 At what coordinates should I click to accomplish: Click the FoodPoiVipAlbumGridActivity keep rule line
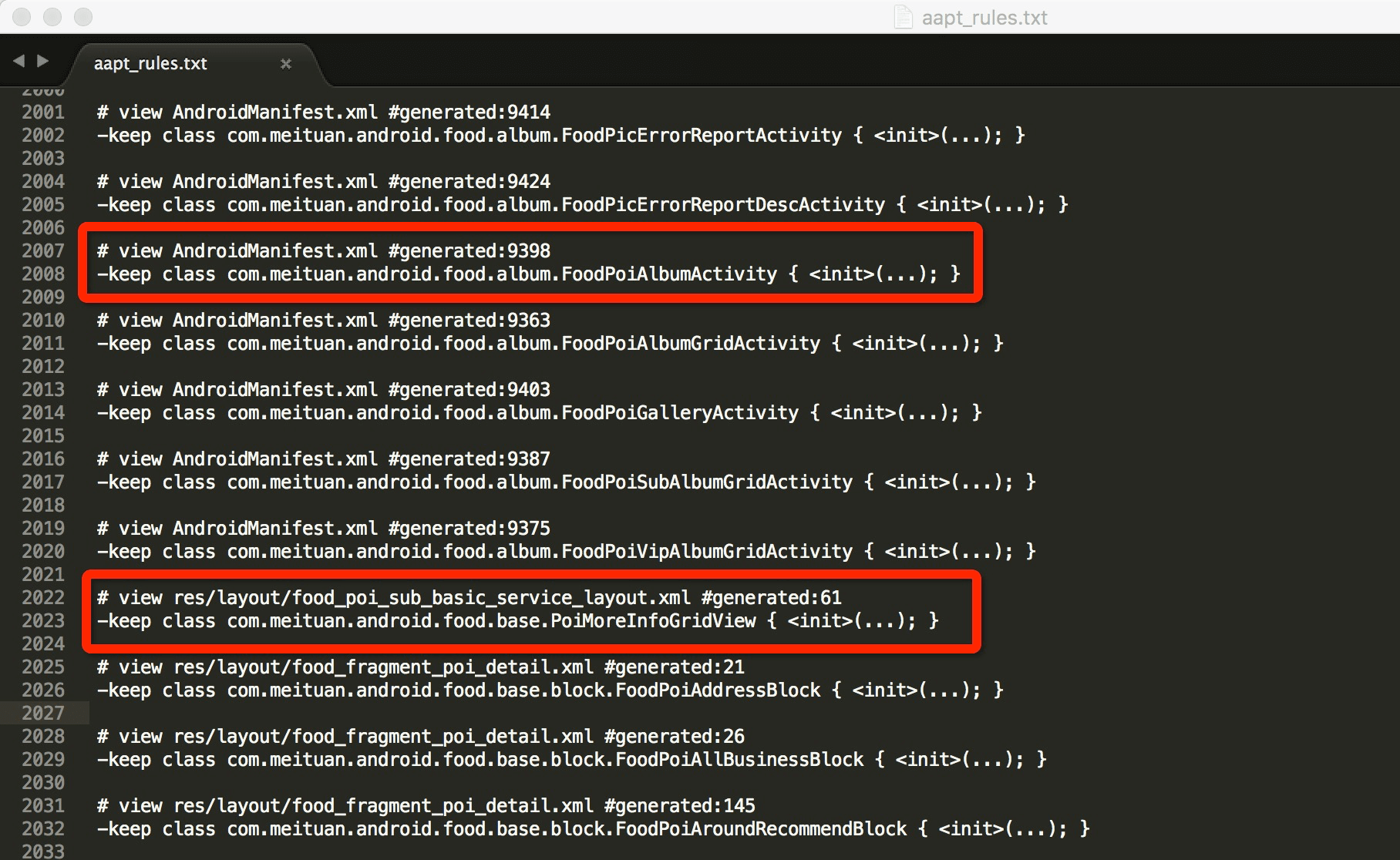[567, 552]
